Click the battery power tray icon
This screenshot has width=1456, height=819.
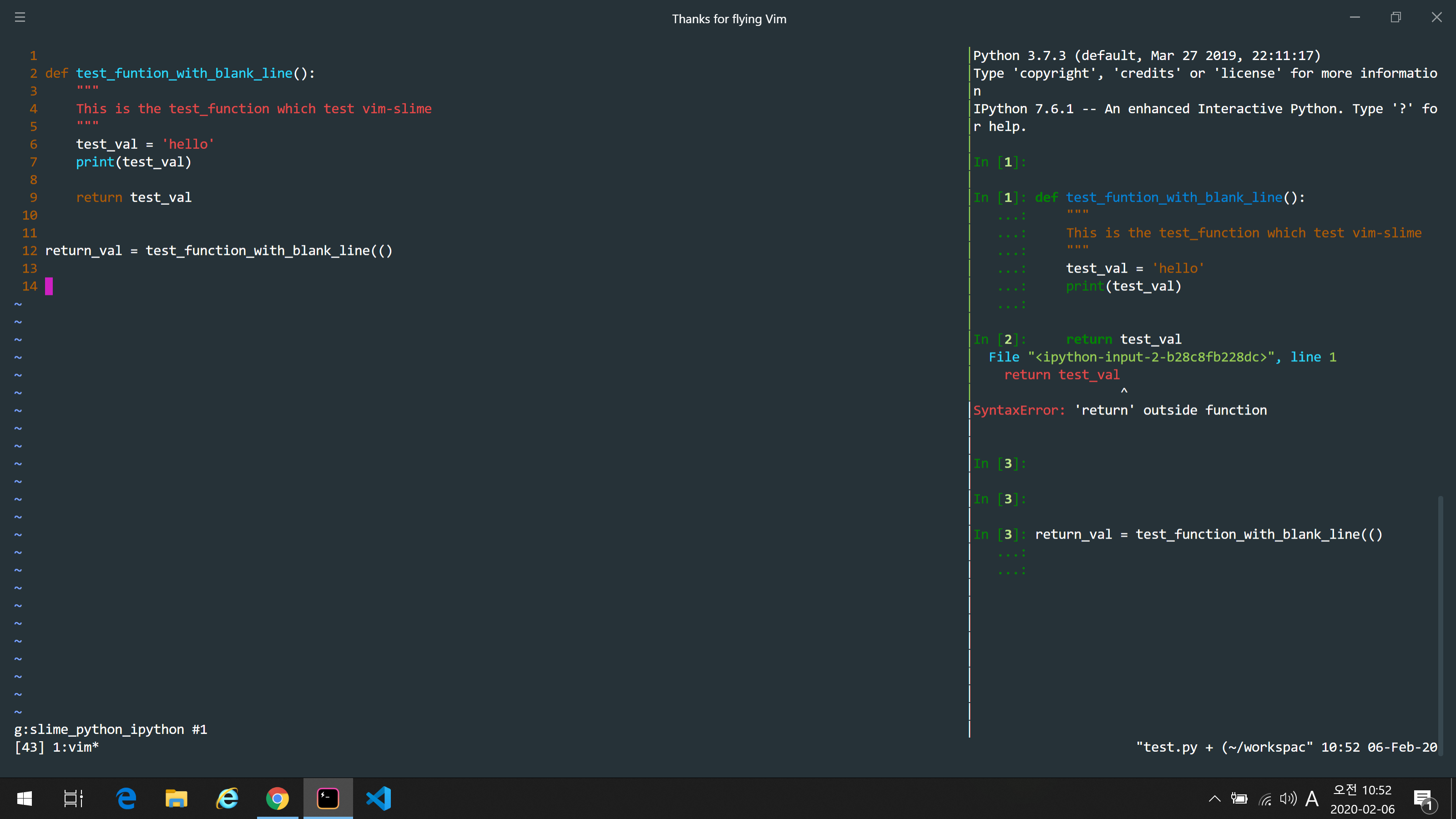click(x=1239, y=799)
